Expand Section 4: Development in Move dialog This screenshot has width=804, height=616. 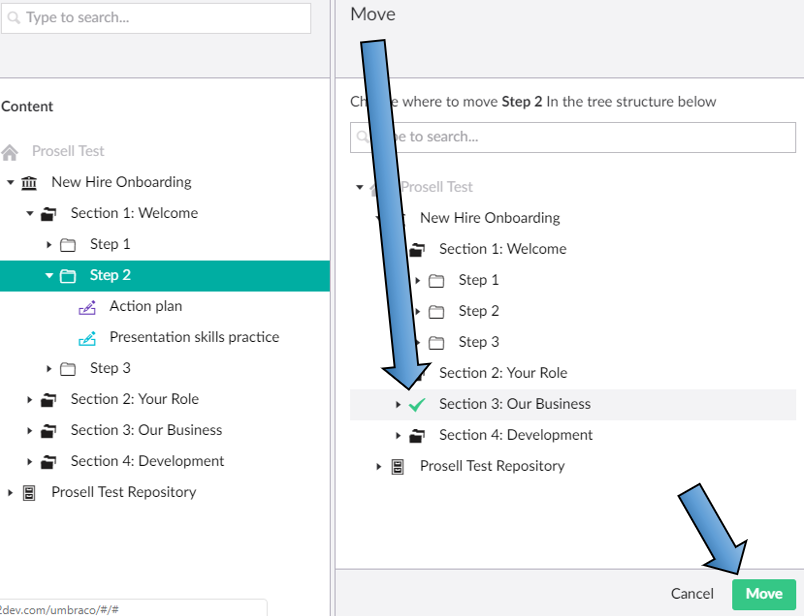[398, 436]
